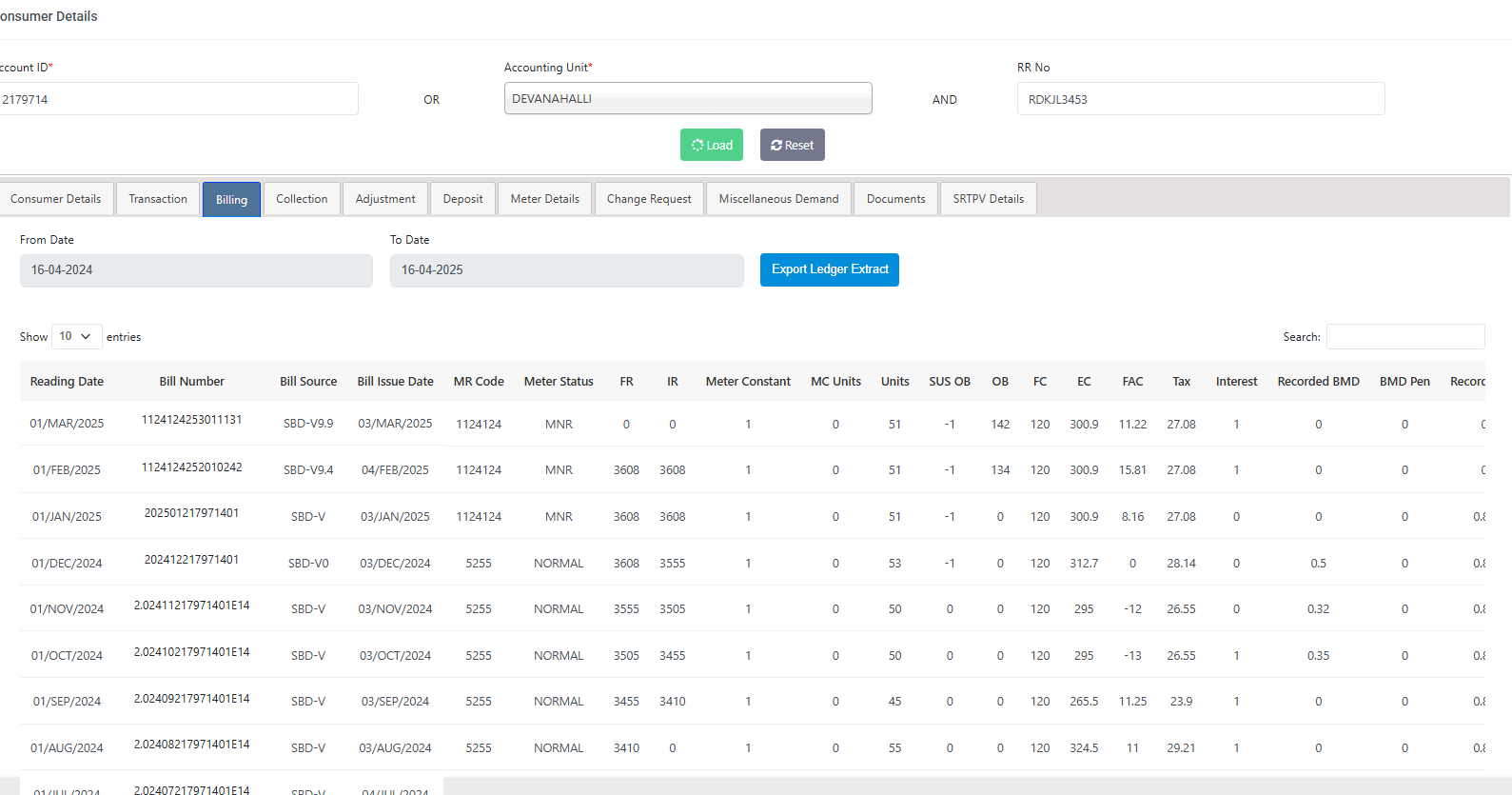The width and height of the screenshot is (1512, 795).
Task: Sort by Bill Number column header
Action: pos(191,382)
